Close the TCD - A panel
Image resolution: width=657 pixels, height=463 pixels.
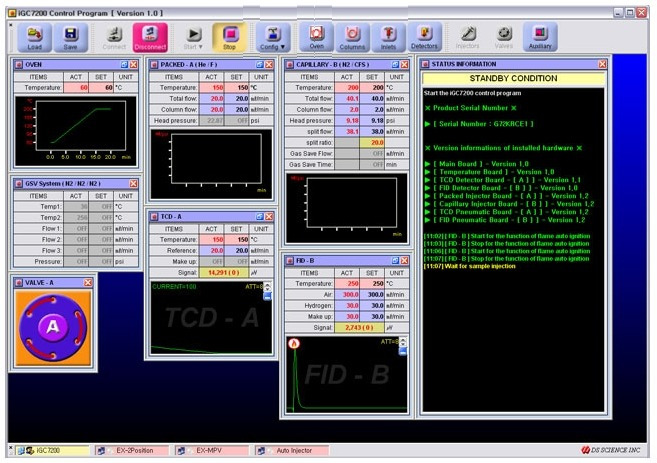click(x=269, y=217)
